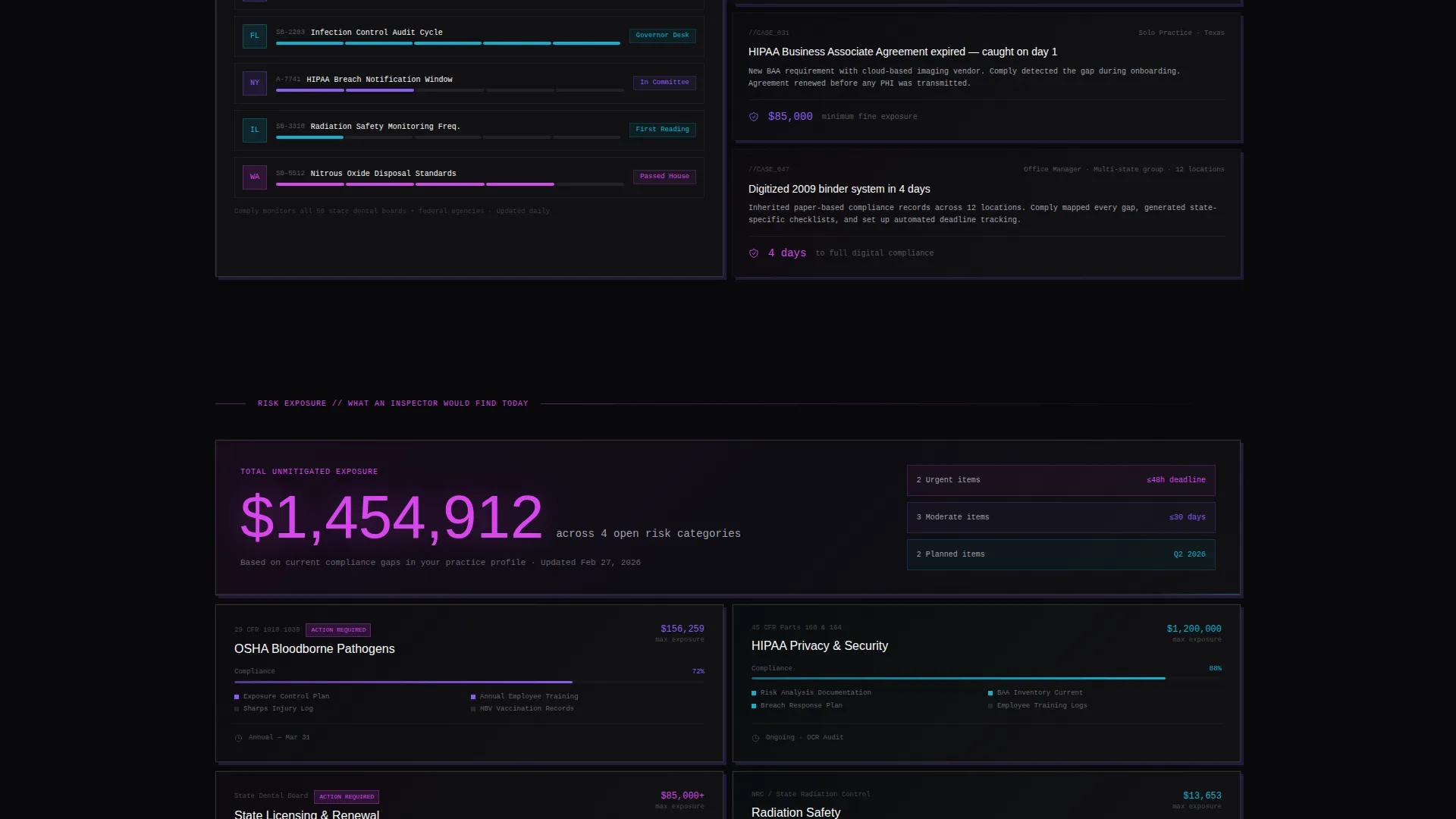Click OSHA compliance 72% progress bar
Viewport: 1456px width, 819px height.
click(x=469, y=682)
